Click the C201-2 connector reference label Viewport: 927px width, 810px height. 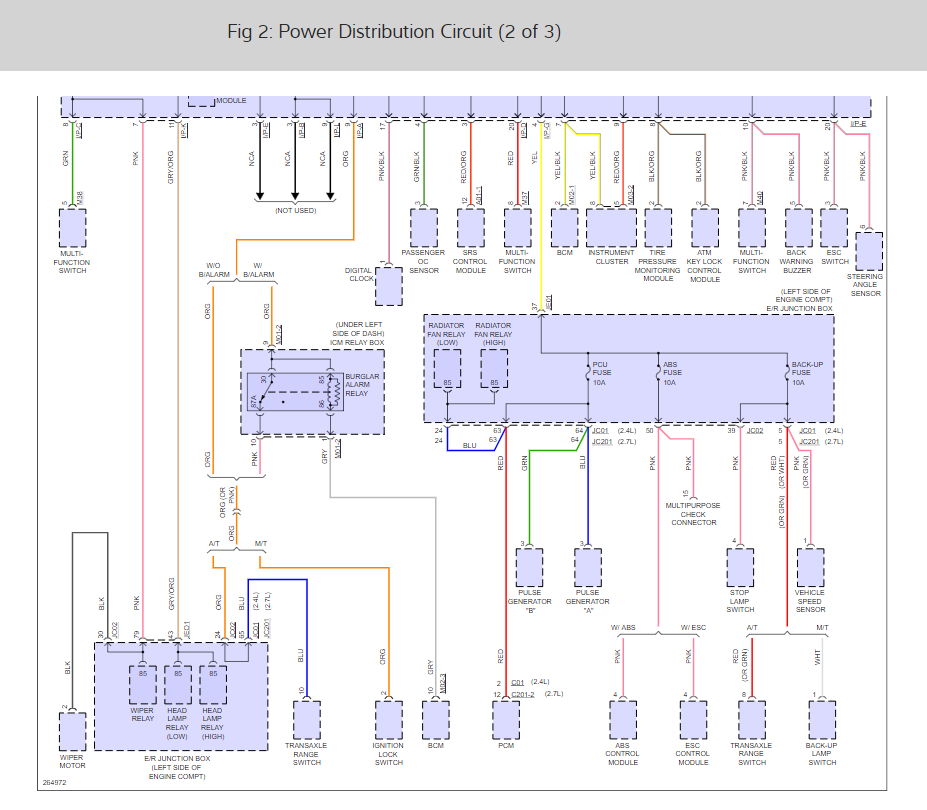coord(523,694)
